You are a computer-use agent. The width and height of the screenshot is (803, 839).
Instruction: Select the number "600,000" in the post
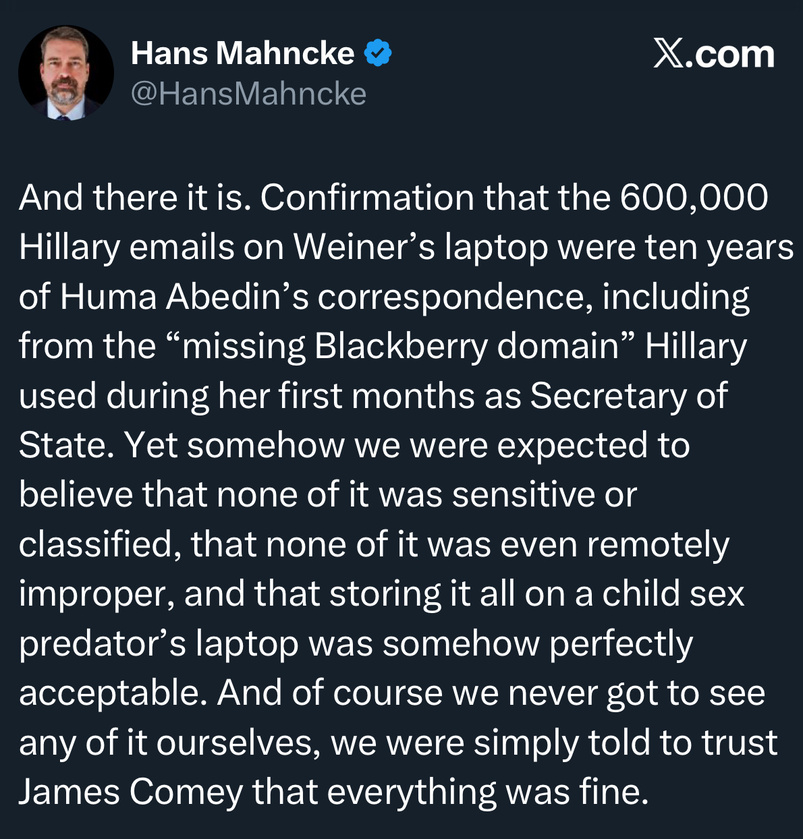click(694, 197)
